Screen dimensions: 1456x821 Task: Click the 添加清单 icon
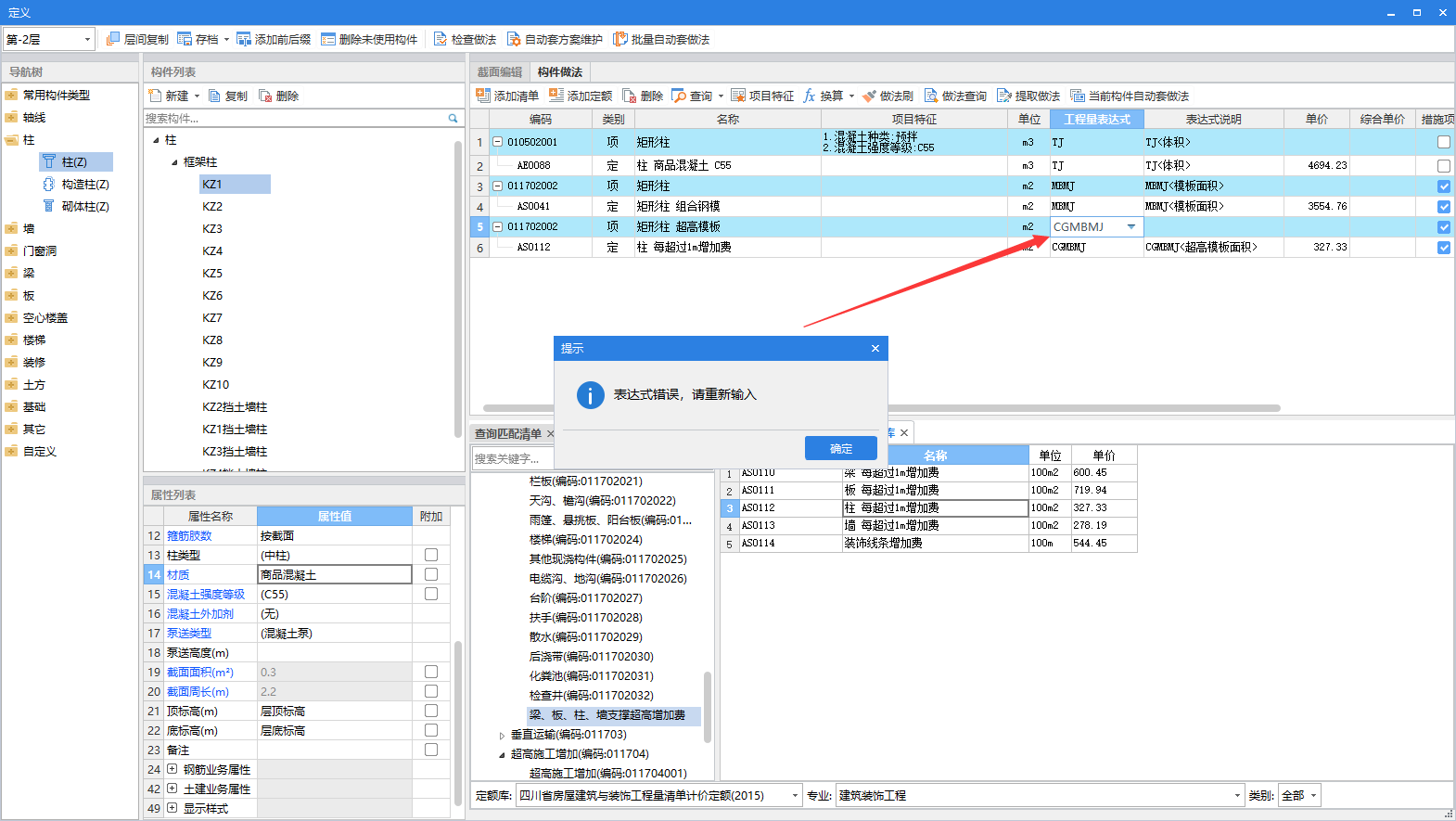pyautogui.click(x=483, y=96)
